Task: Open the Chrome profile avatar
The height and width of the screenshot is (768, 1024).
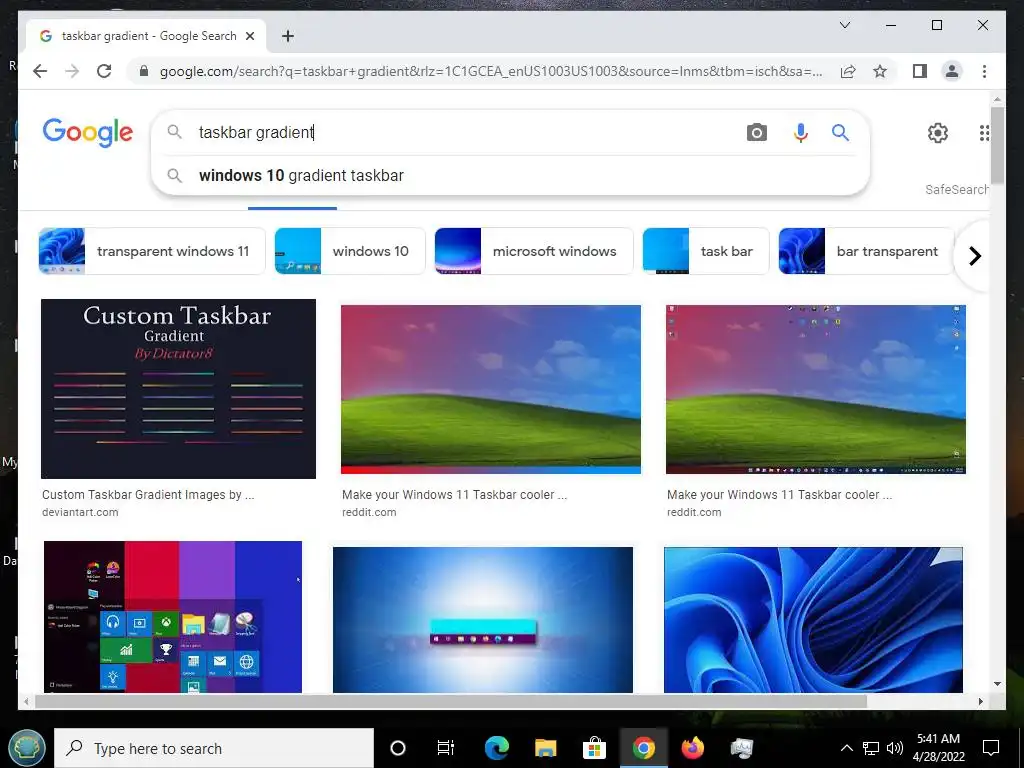Action: (952, 71)
